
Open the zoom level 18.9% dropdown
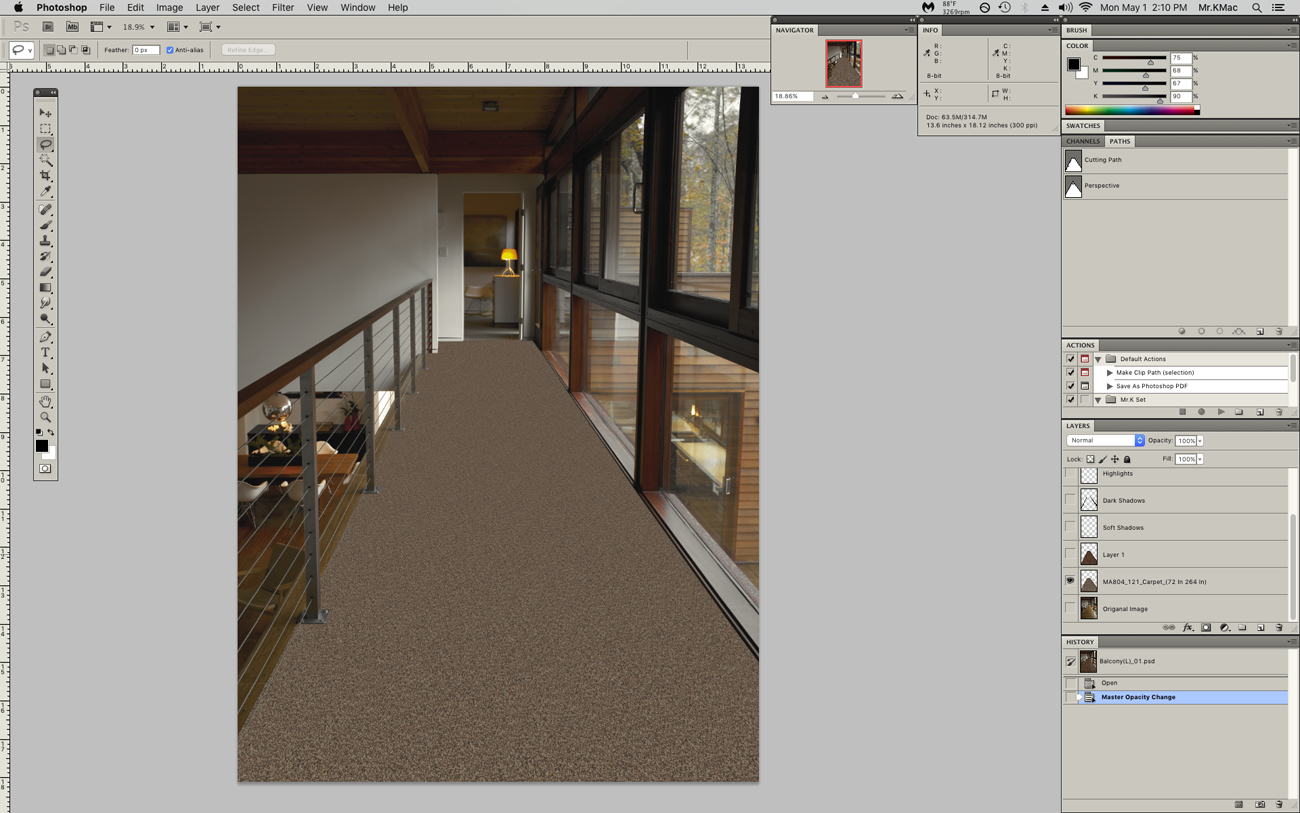pyautogui.click(x=139, y=27)
